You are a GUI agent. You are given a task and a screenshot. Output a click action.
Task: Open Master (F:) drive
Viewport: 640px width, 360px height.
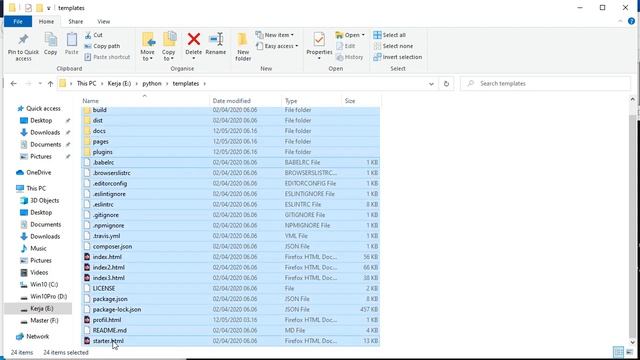pos(40,321)
